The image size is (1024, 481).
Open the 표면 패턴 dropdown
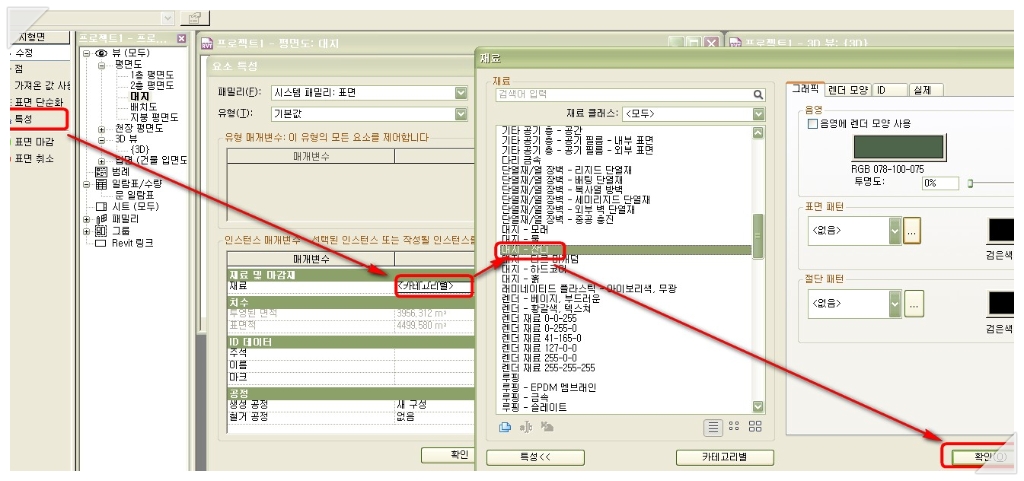pyautogui.click(x=895, y=231)
